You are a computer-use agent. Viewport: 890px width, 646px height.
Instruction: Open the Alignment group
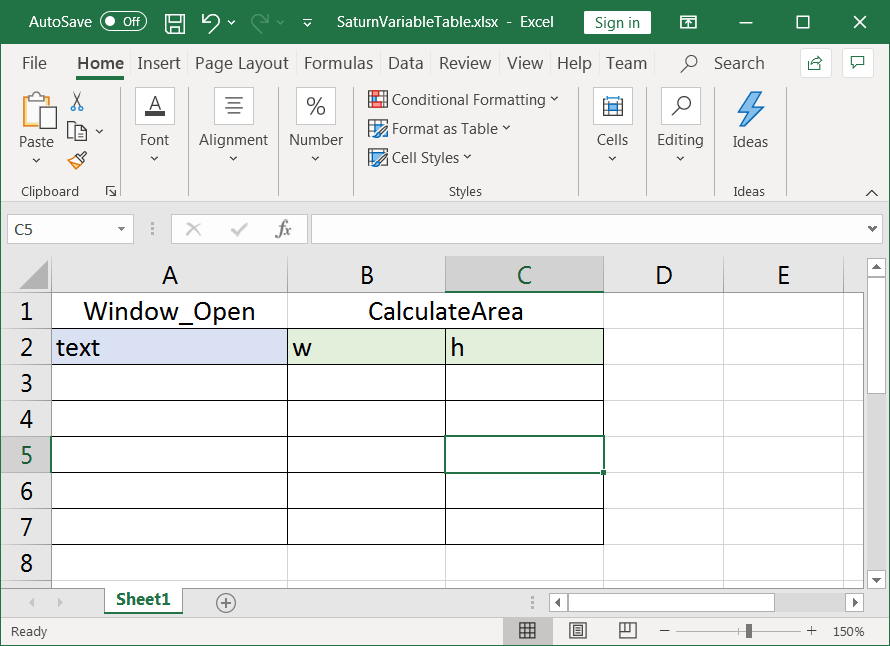tap(233, 126)
